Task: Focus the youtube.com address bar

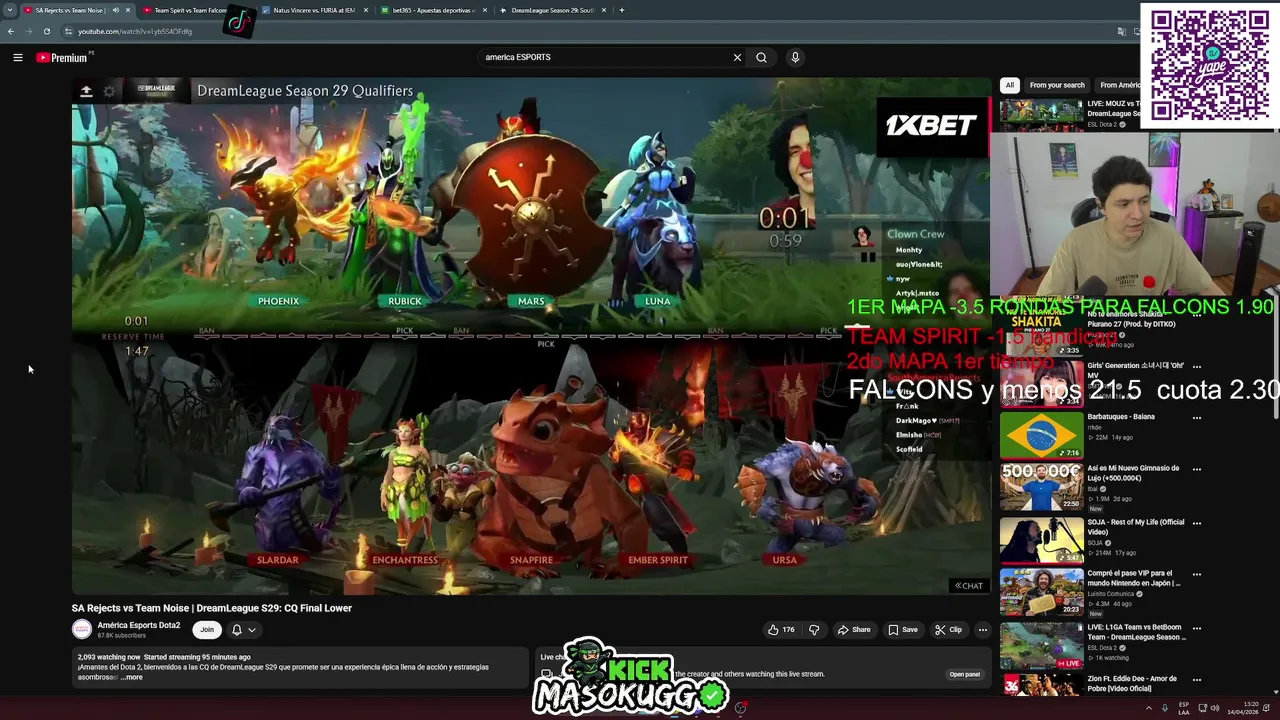Action: point(590,31)
